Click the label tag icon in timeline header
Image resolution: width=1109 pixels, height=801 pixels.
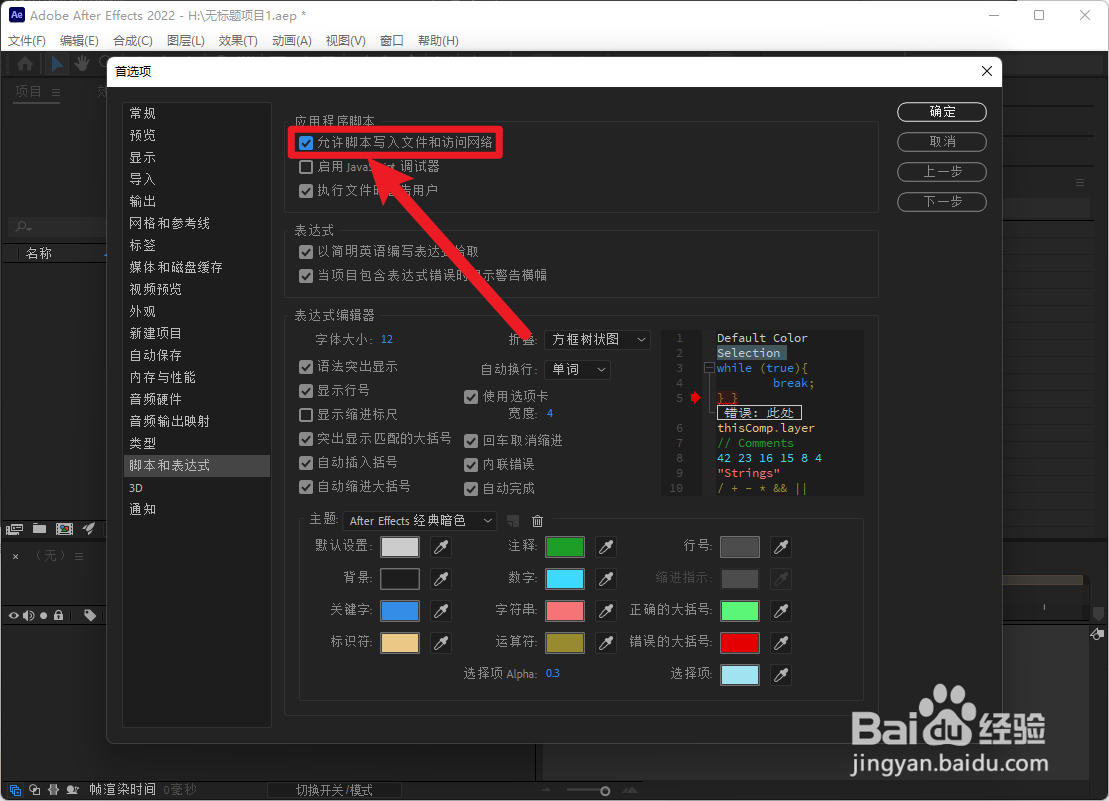[x=90, y=615]
